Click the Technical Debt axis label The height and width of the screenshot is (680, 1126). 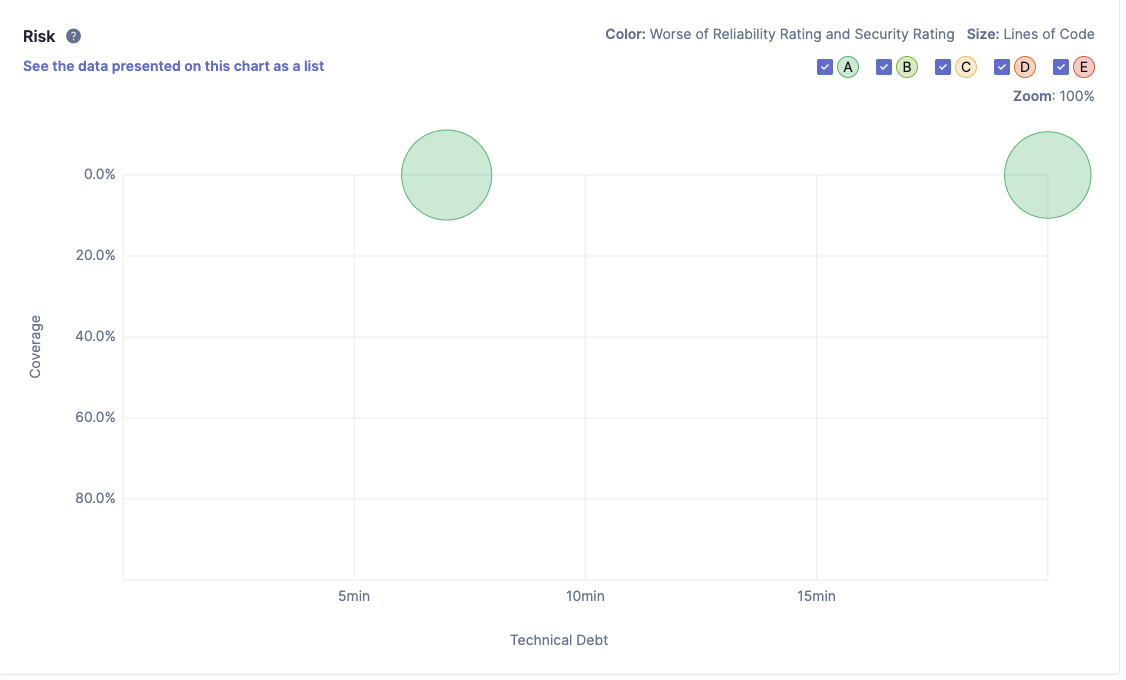[559, 640]
